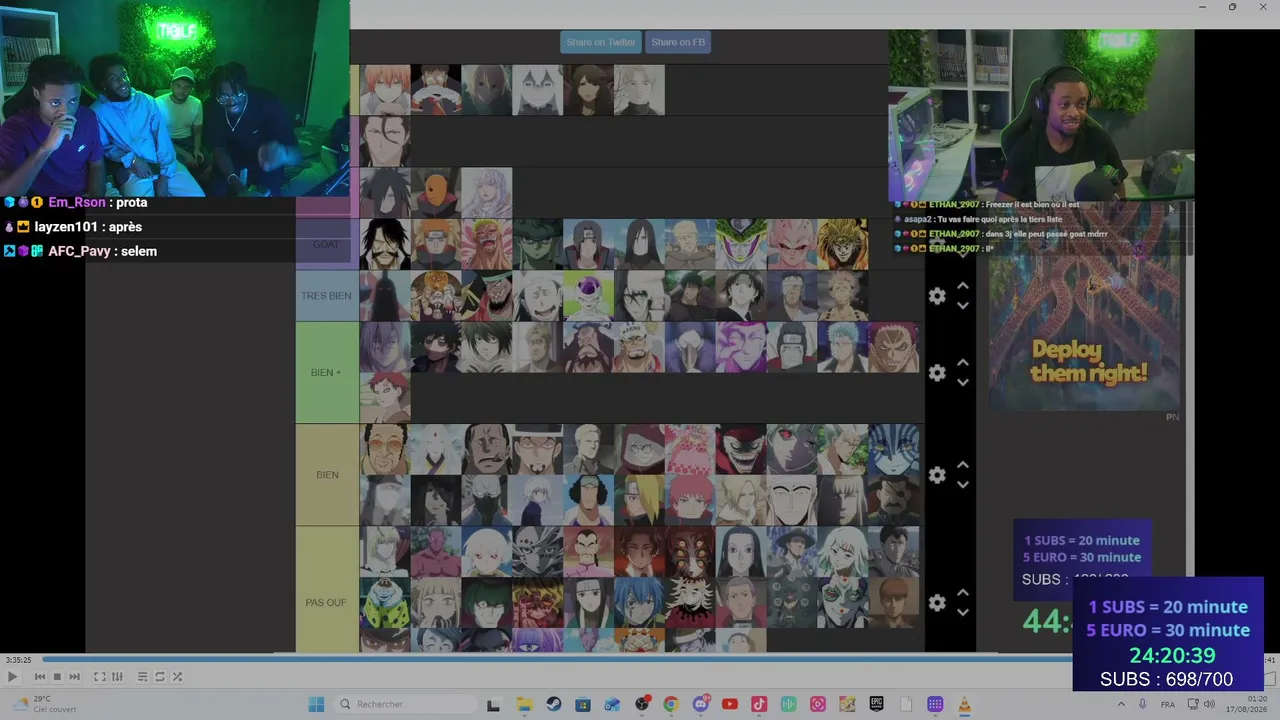Move PAS OUF row up
The width and height of the screenshot is (1280, 720).
962,593
